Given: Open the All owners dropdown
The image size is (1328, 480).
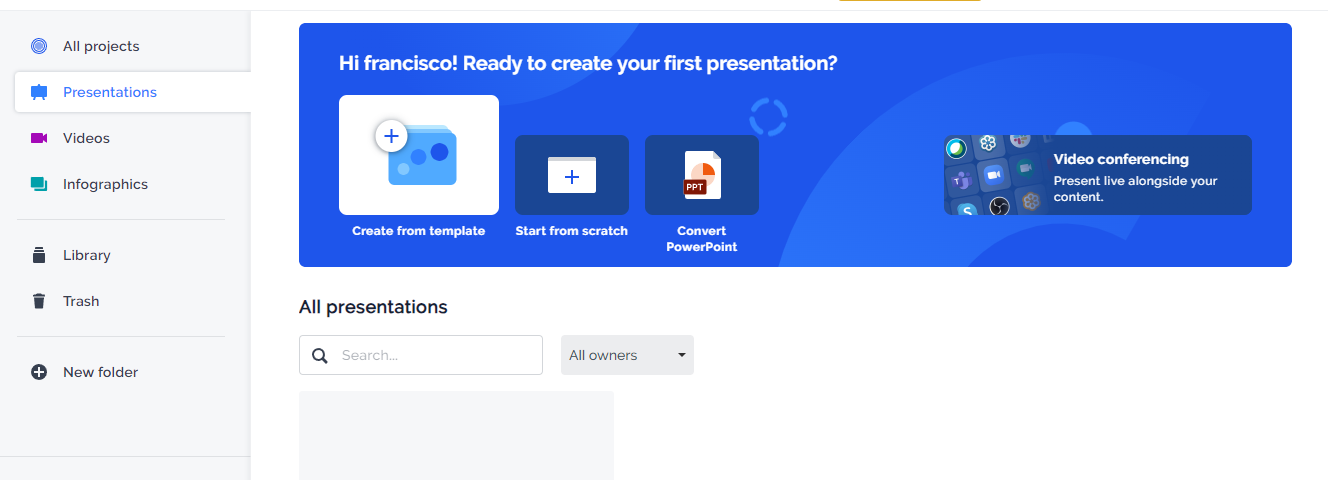Looking at the screenshot, I should pos(627,355).
